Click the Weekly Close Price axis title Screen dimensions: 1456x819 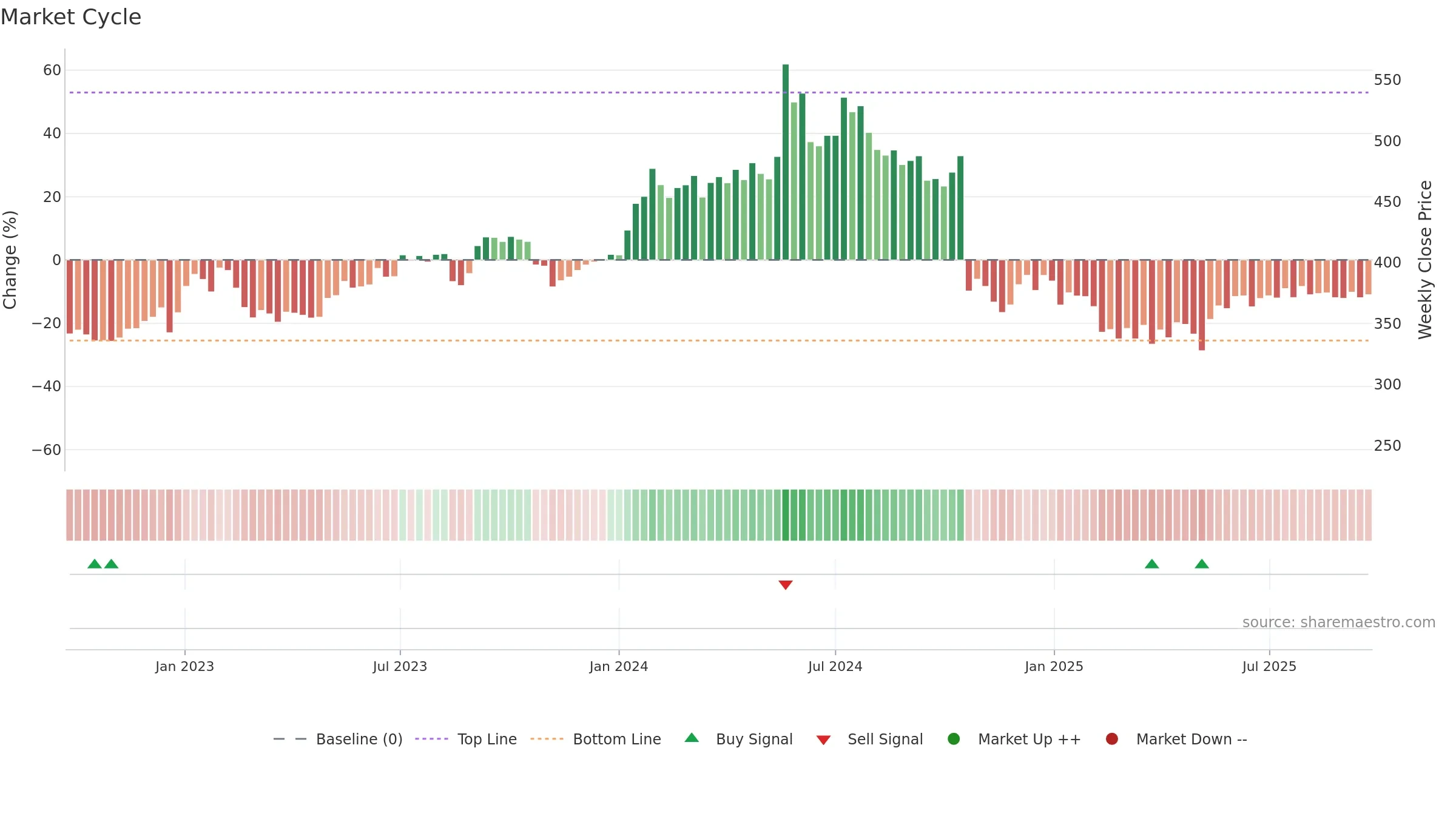click(x=1425, y=260)
